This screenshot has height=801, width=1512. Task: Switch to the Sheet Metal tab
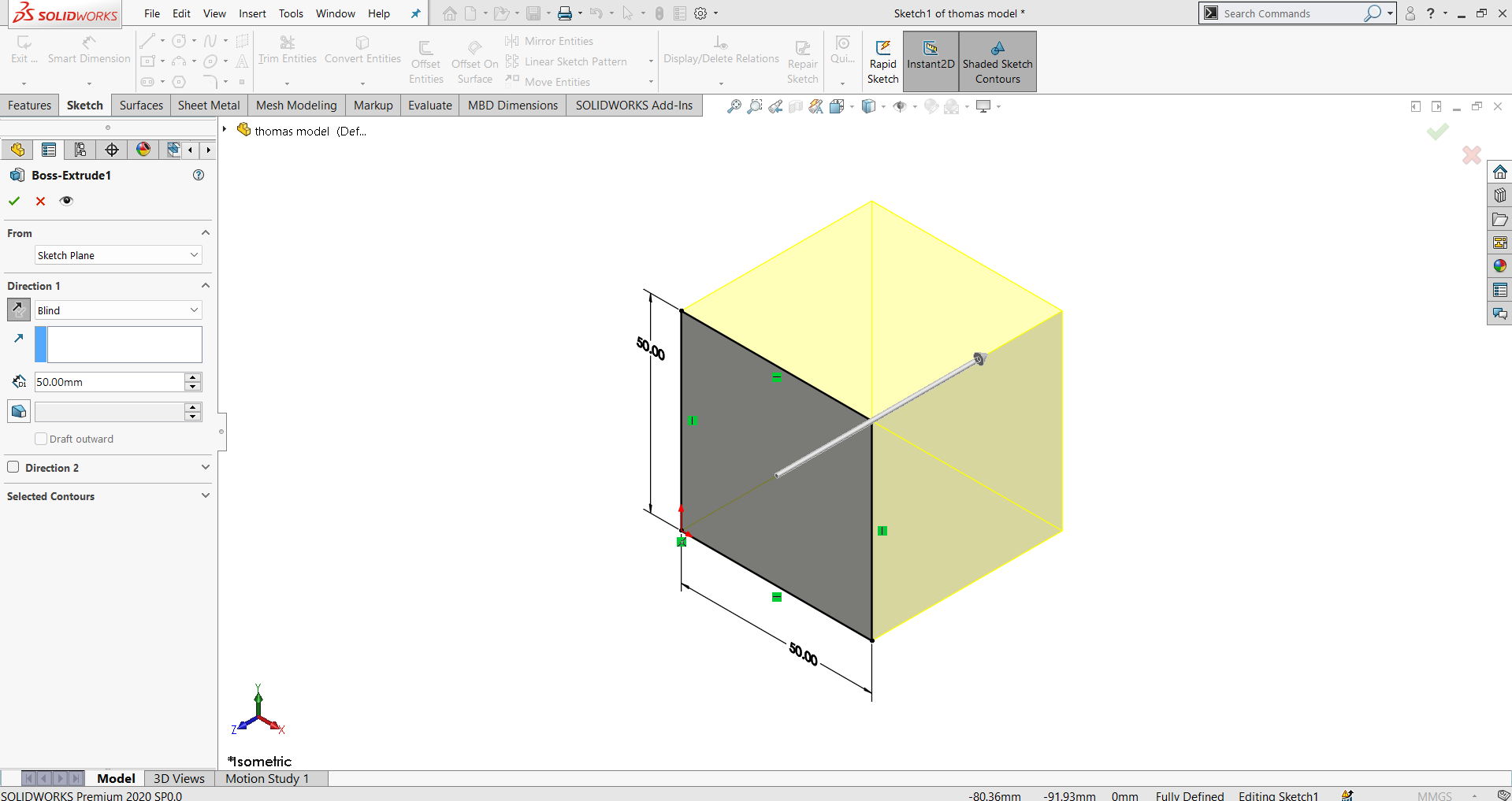tap(209, 106)
